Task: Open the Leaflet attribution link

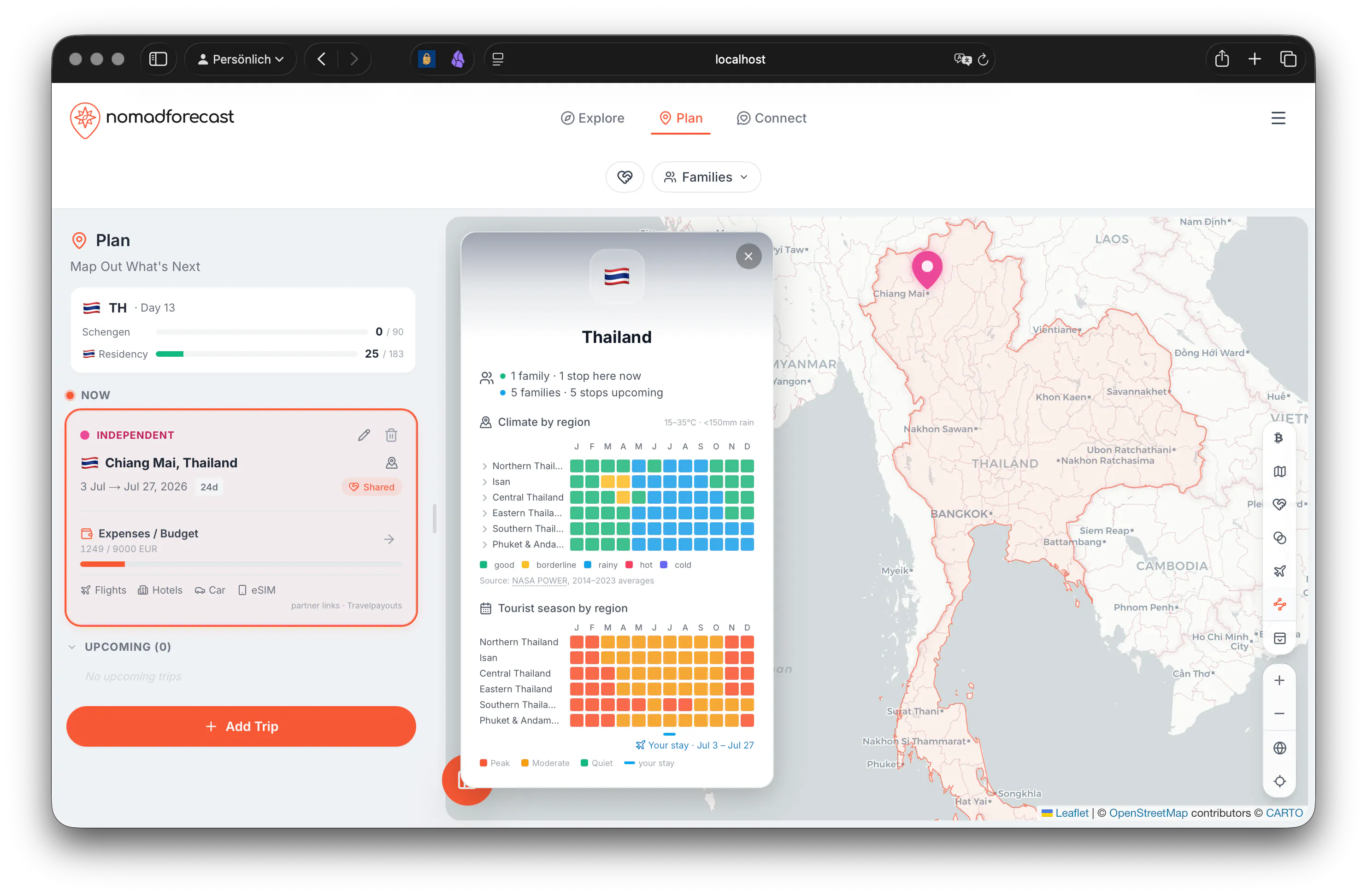Action: pos(1071,813)
